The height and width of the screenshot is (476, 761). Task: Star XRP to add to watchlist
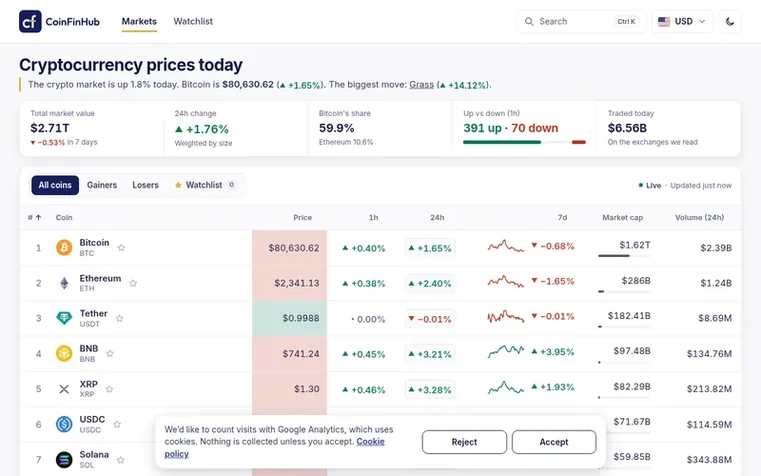pos(109,389)
